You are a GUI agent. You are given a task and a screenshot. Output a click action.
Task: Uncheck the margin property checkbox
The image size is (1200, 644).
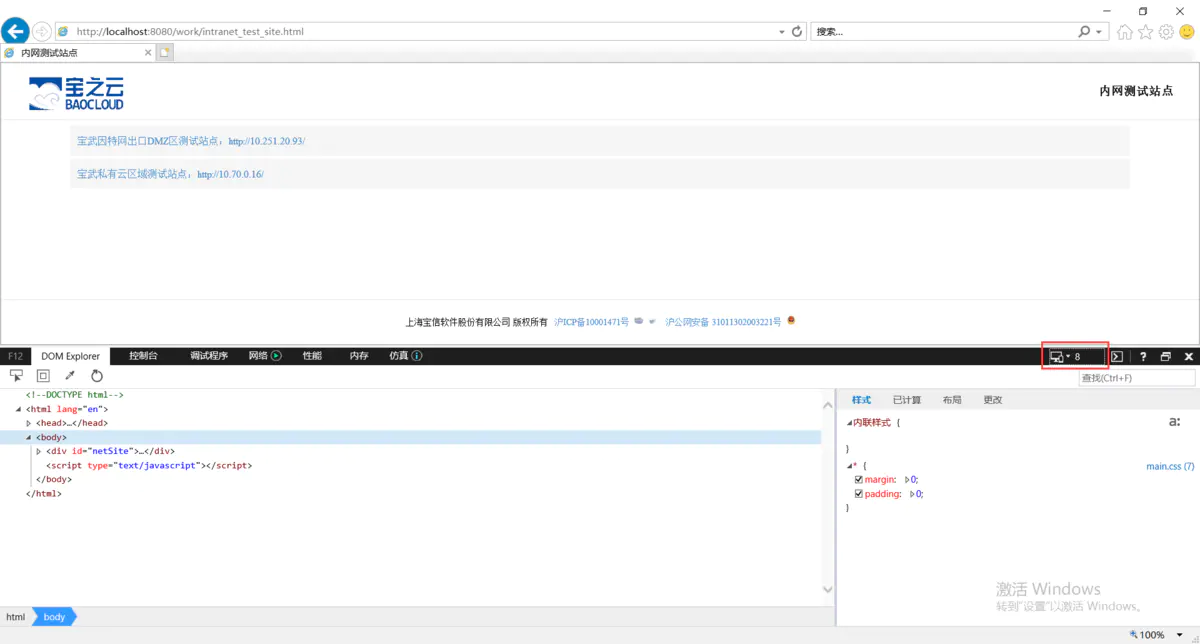(x=859, y=480)
